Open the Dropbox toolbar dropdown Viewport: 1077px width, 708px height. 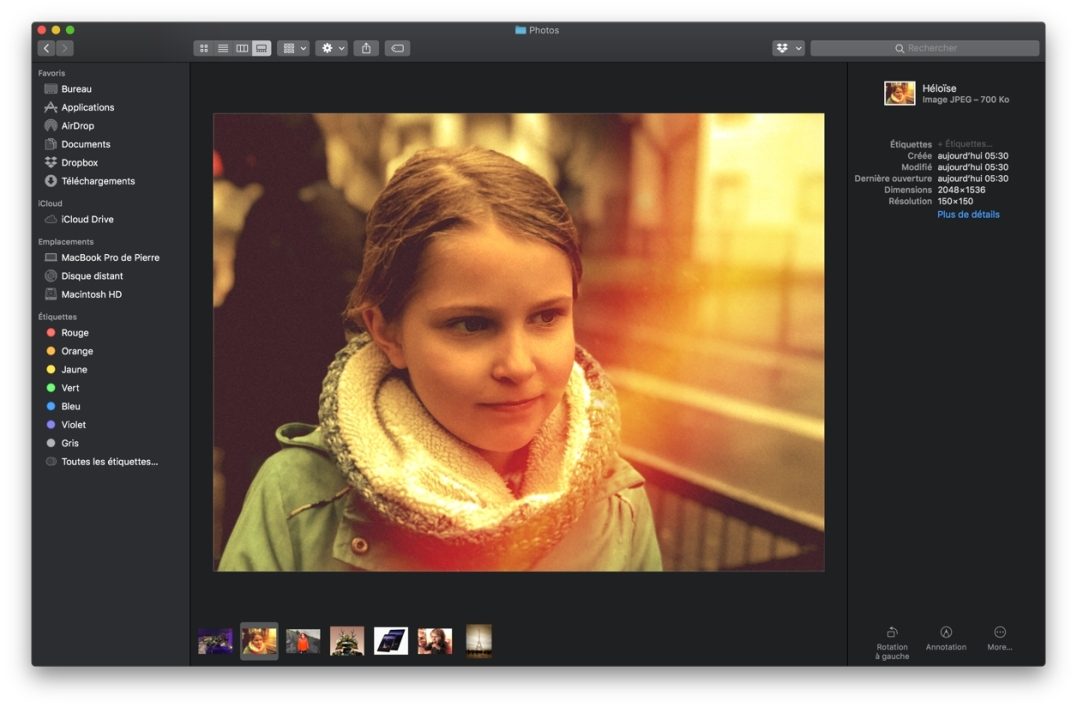click(788, 48)
